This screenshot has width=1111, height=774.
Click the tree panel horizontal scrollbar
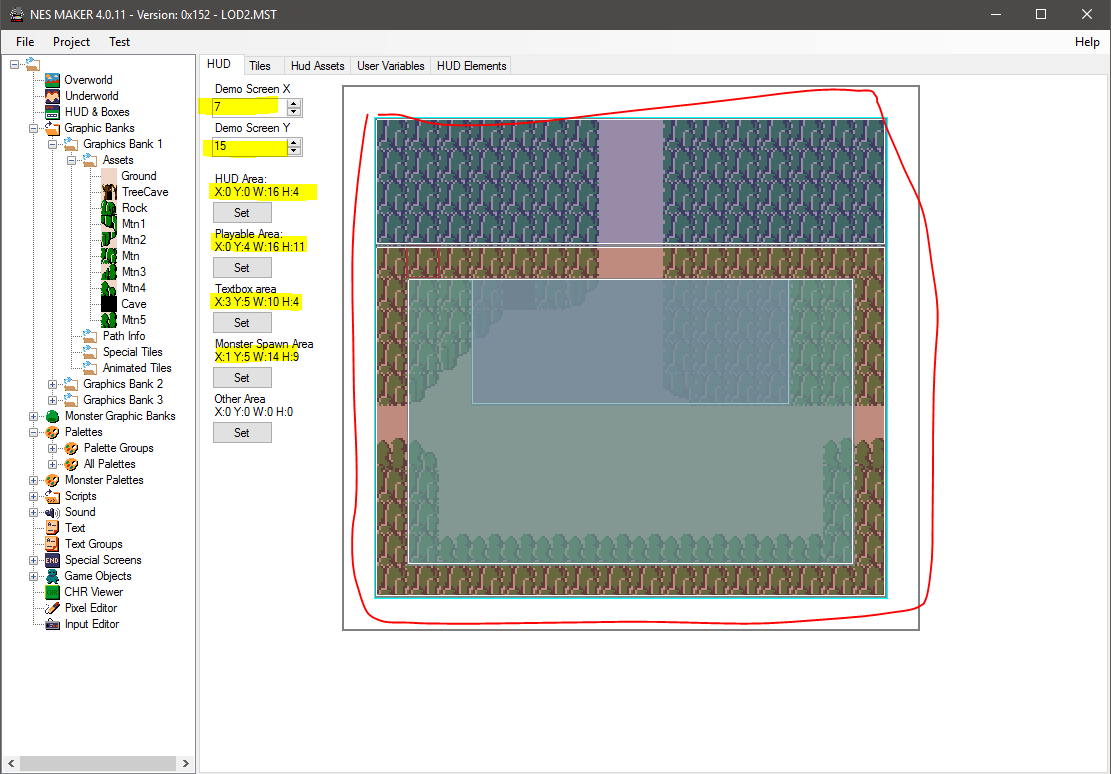pyautogui.click(x=98, y=763)
